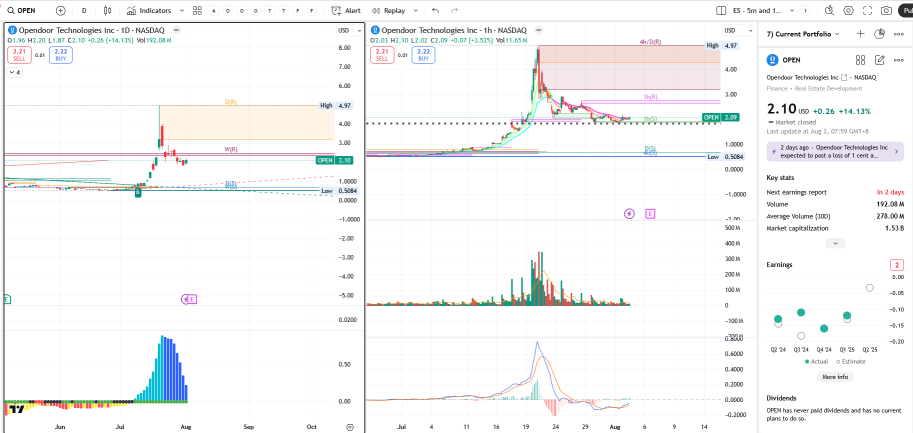Viewport: 913px width, 433px height.
Task: Redo the last chart action
Action: click(x=454, y=10)
